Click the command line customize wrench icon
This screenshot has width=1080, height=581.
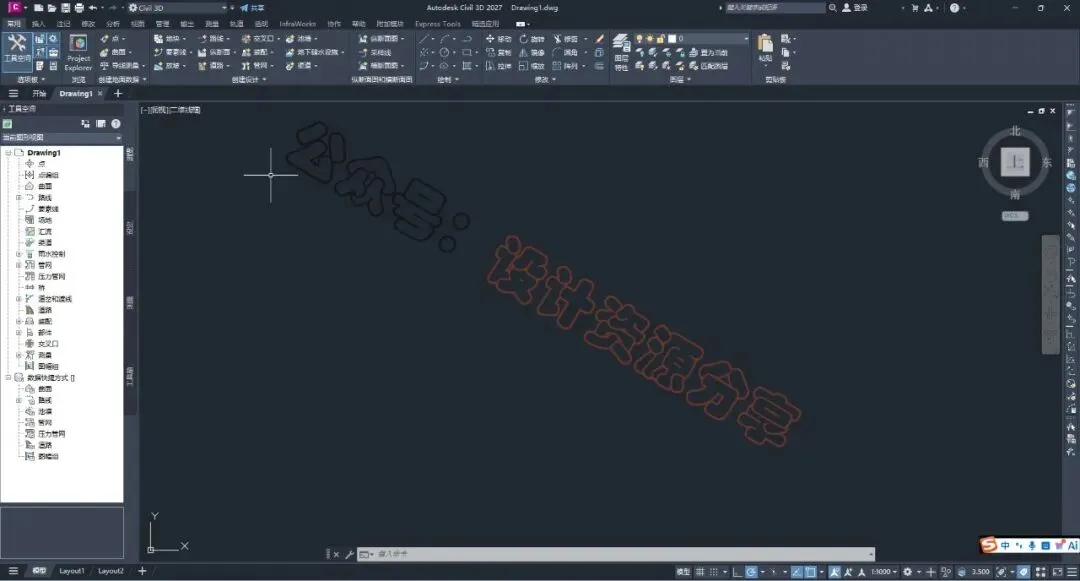coord(349,554)
